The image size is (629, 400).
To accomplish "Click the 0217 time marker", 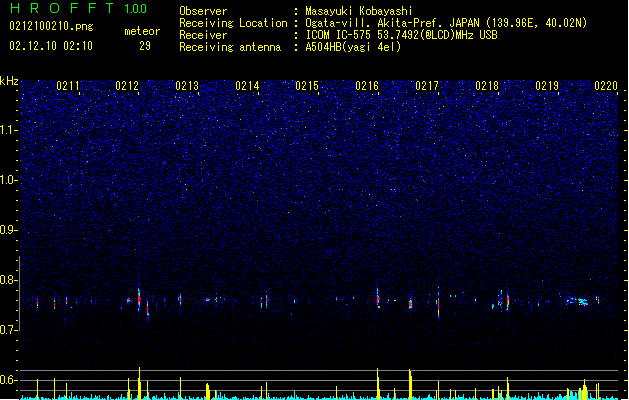I will 427,86.
